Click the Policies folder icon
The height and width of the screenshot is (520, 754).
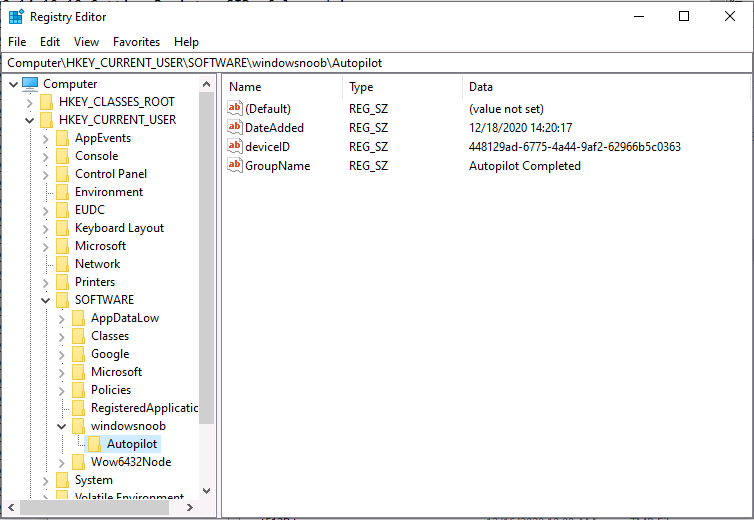click(78, 390)
